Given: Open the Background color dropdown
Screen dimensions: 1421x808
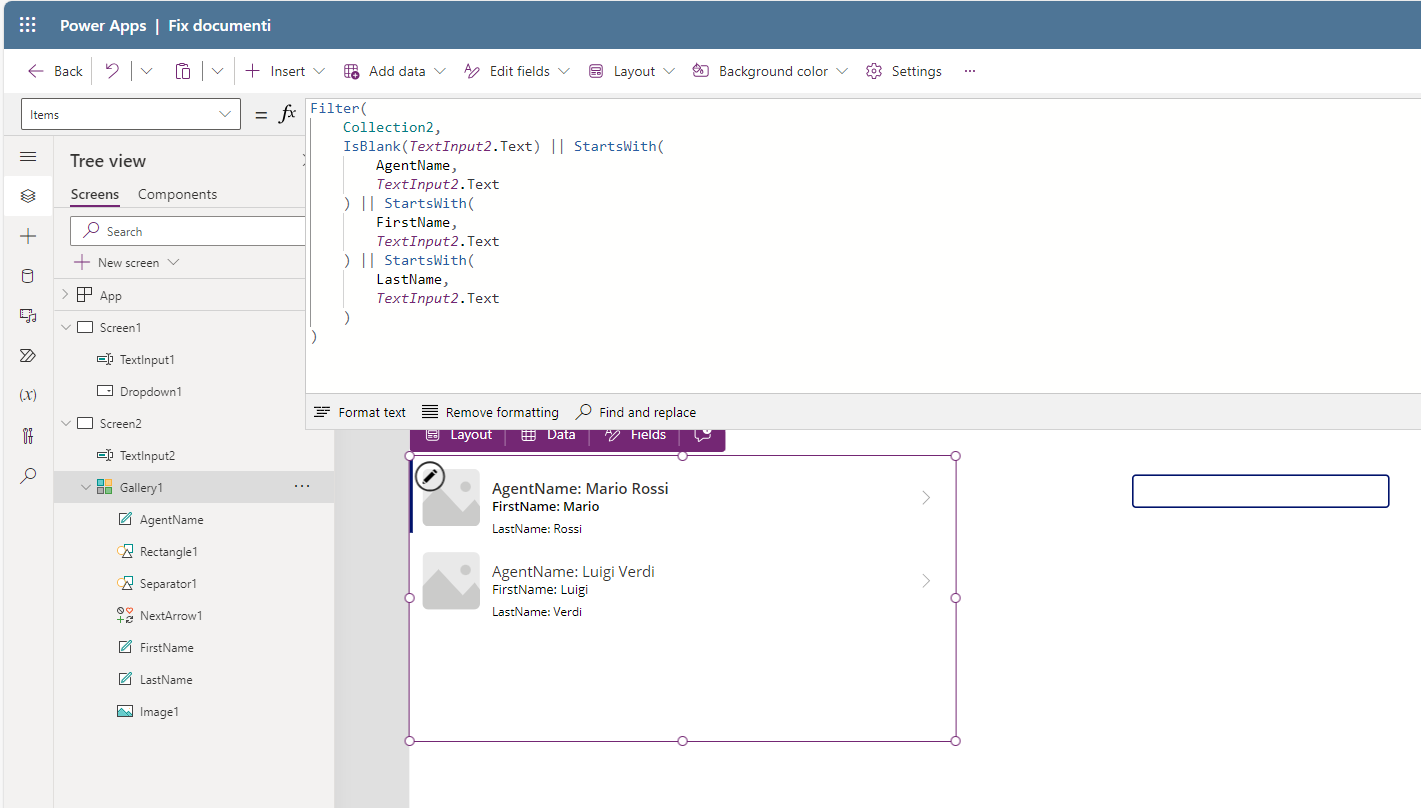Looking at the screenshot, I should click(843, 70).
